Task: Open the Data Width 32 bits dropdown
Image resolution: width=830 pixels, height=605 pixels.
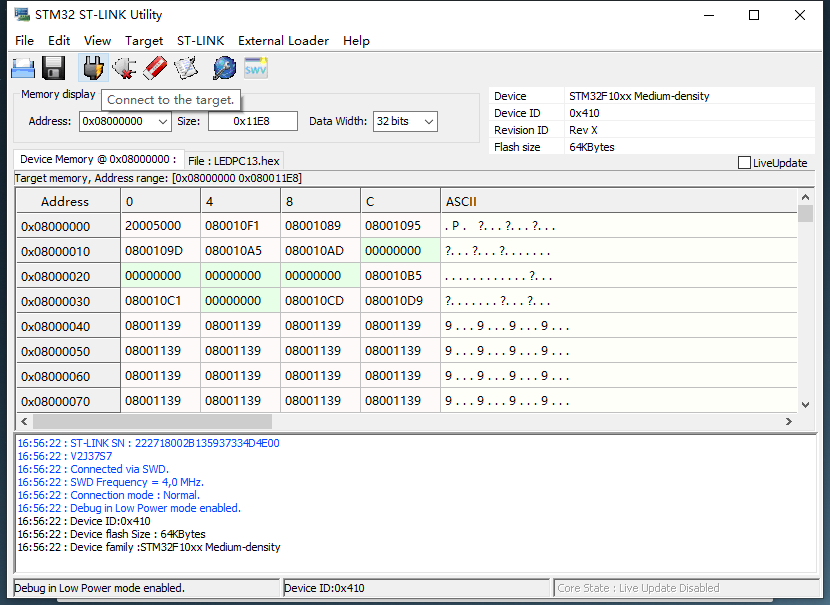Action: coord(405,121)
